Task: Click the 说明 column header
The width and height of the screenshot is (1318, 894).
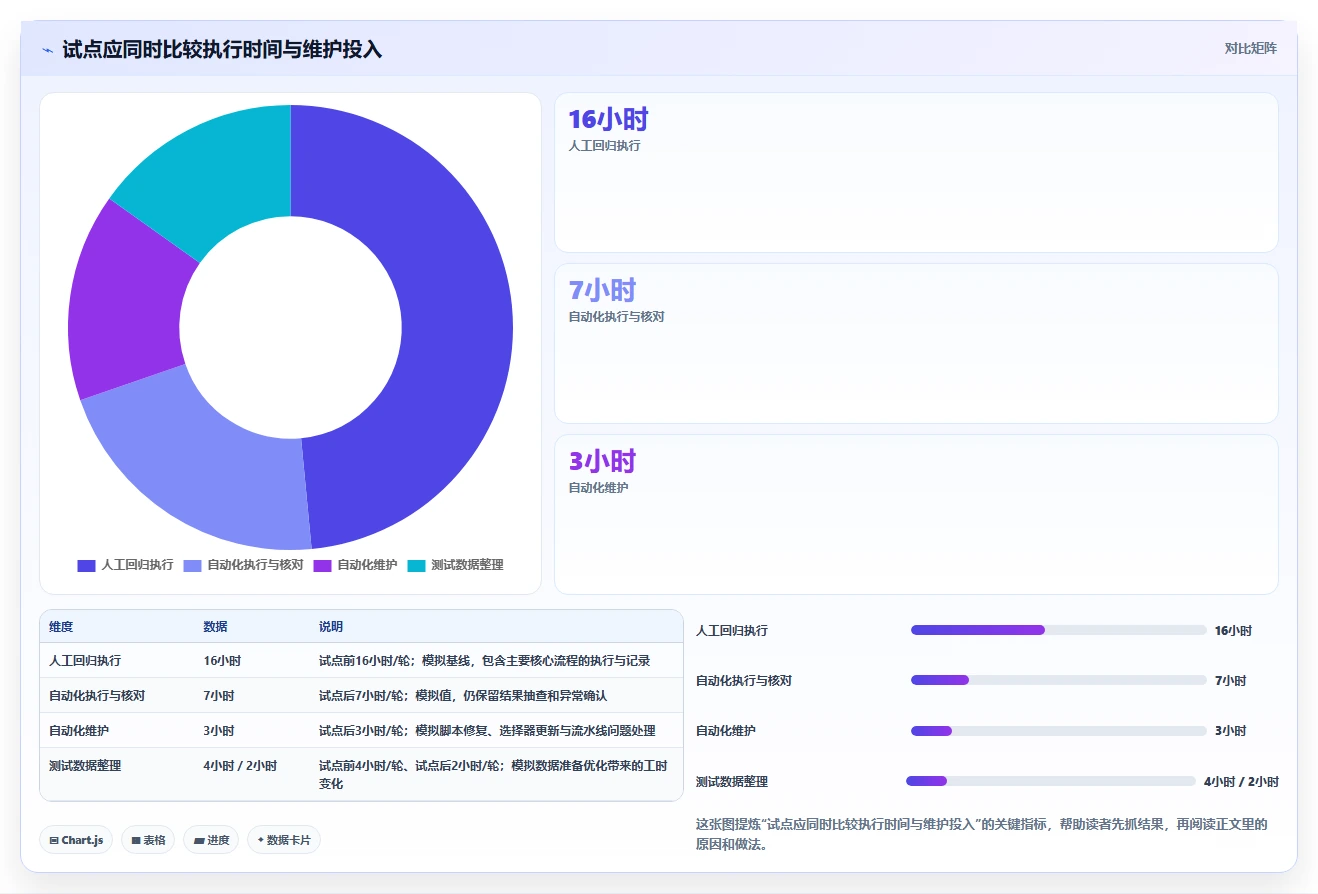Action: point(331,627)
